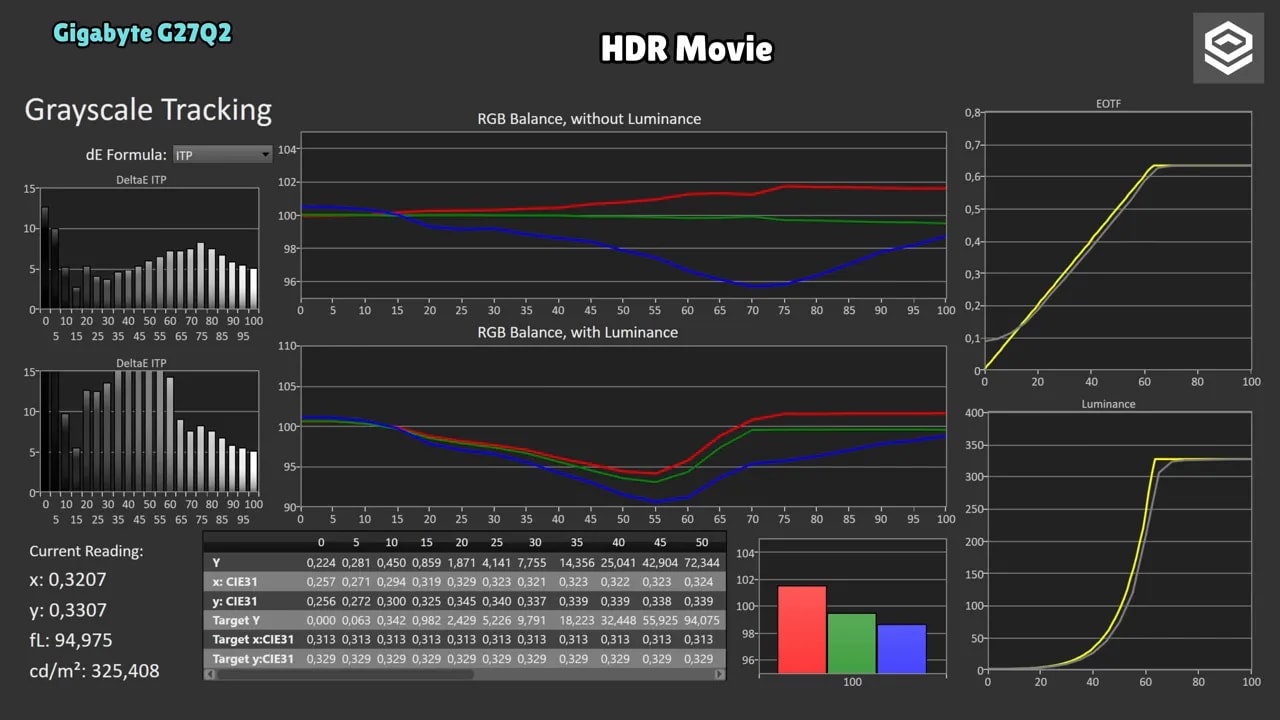Image resolution: width=1280 pixels, height=720 pixels.
Task: Click the x: CIE31 cell '0,257'
Action: pyautogui.click(x=321, y=582)
